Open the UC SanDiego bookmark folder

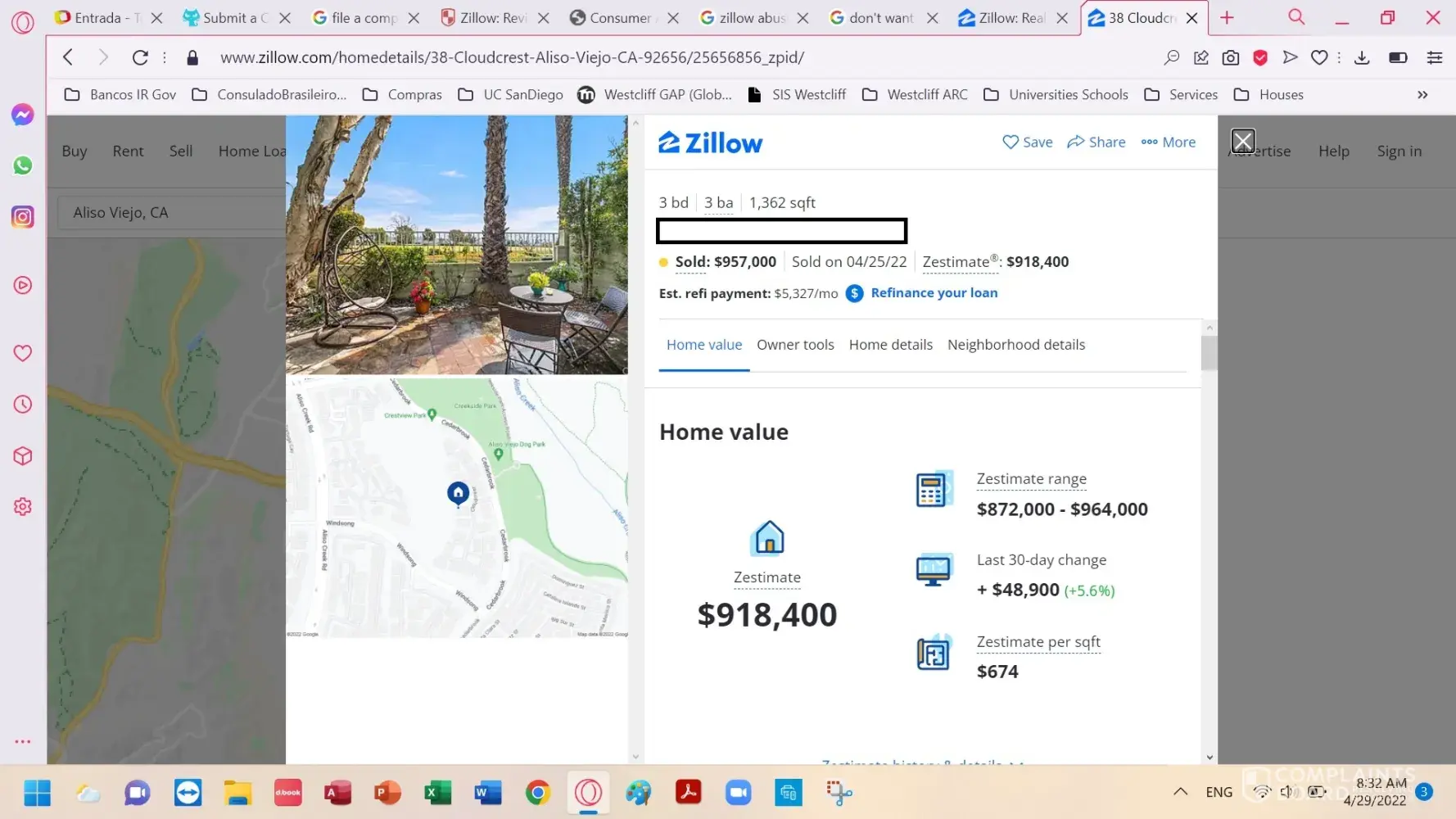pos(510,95)
